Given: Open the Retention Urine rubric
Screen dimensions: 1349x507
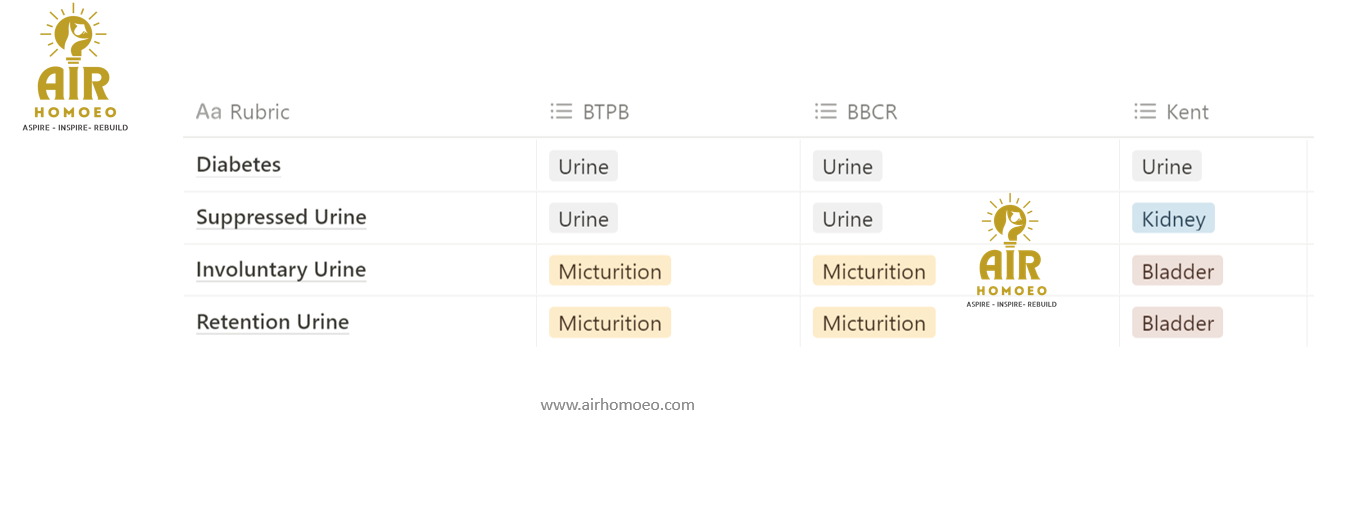Looking at the screenshot, I should point(272,322).
